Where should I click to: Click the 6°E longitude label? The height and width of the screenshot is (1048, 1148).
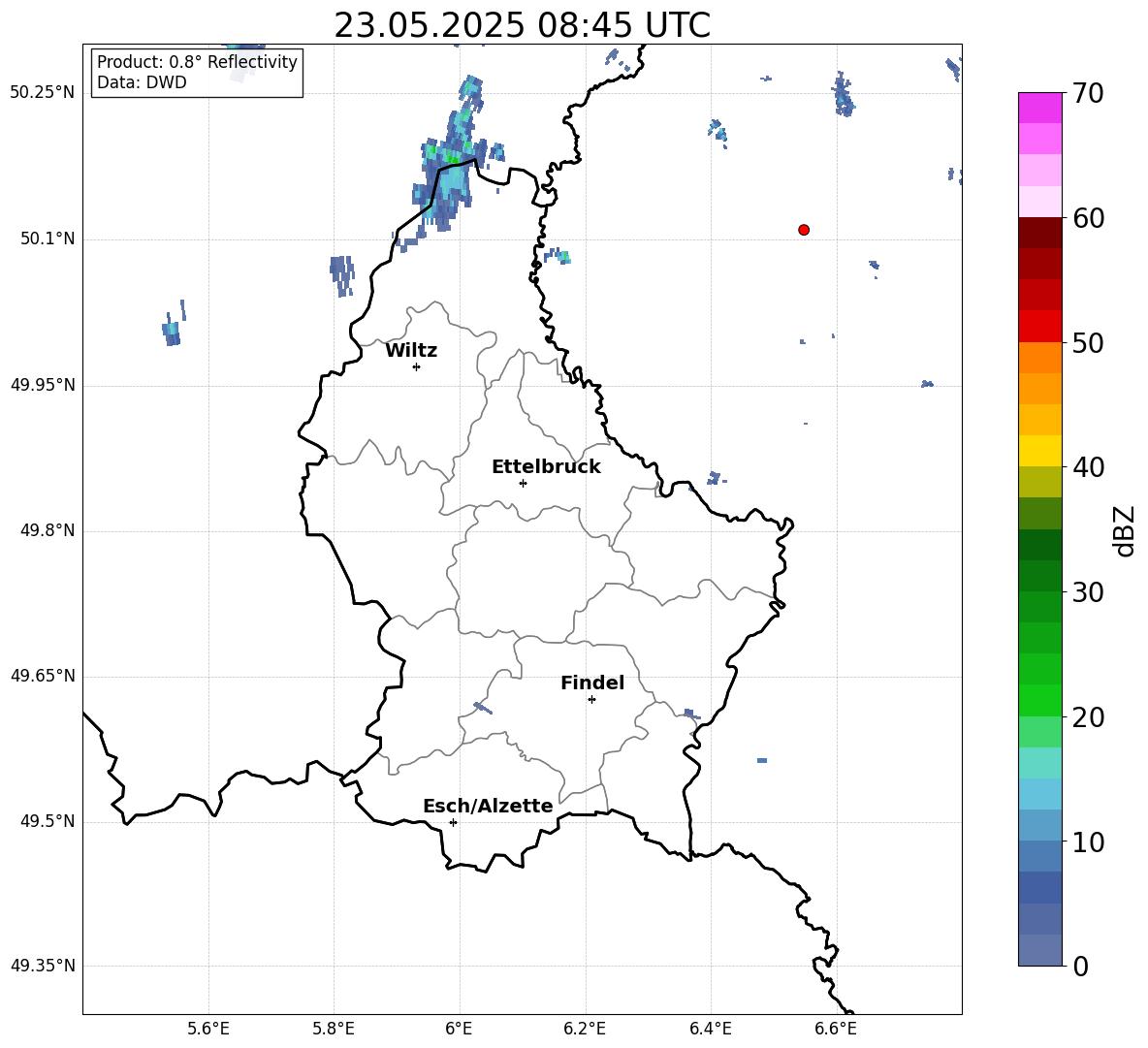pos(459,1029)
